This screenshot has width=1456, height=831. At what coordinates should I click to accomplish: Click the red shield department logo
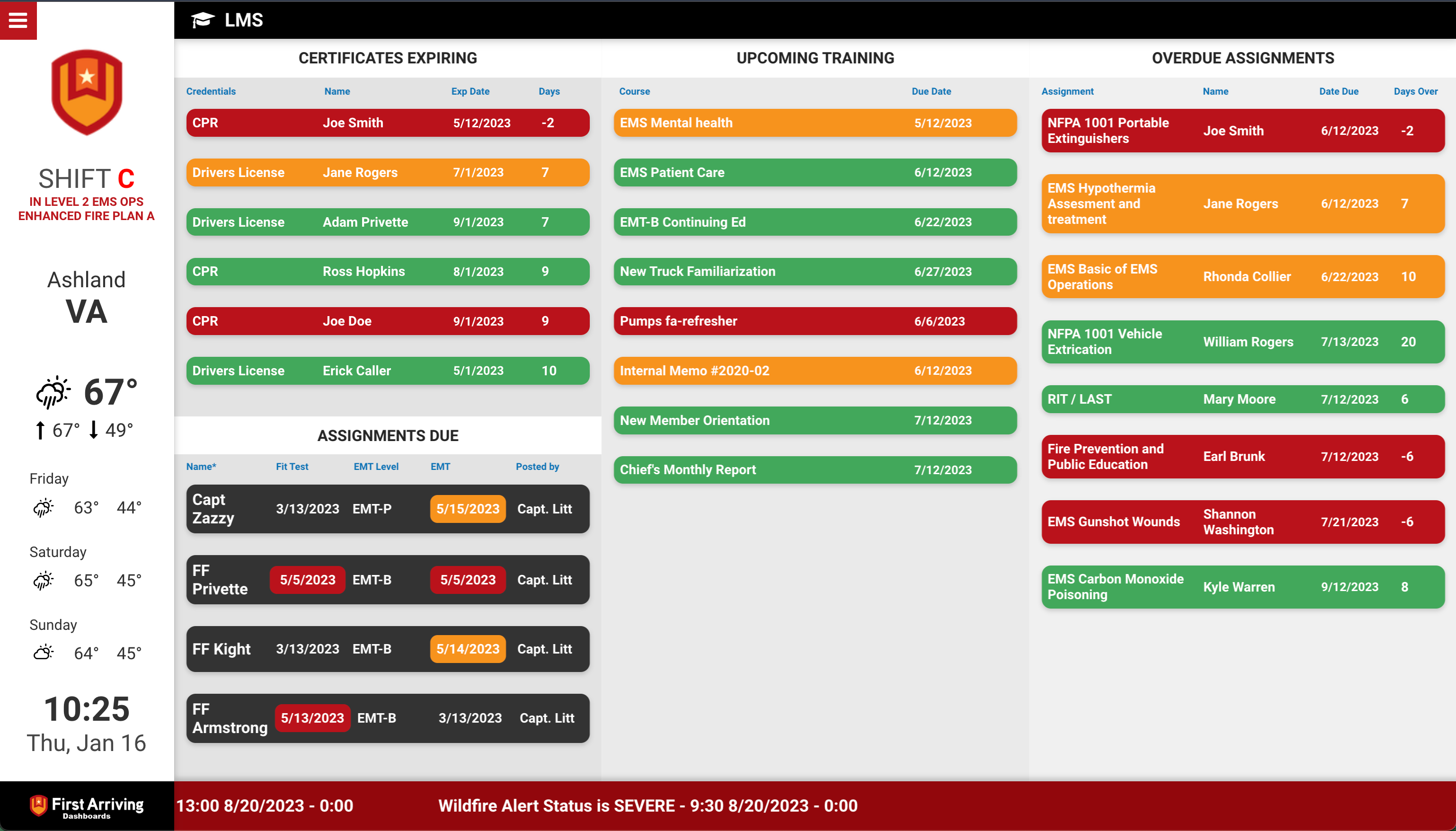click(87, 91)
